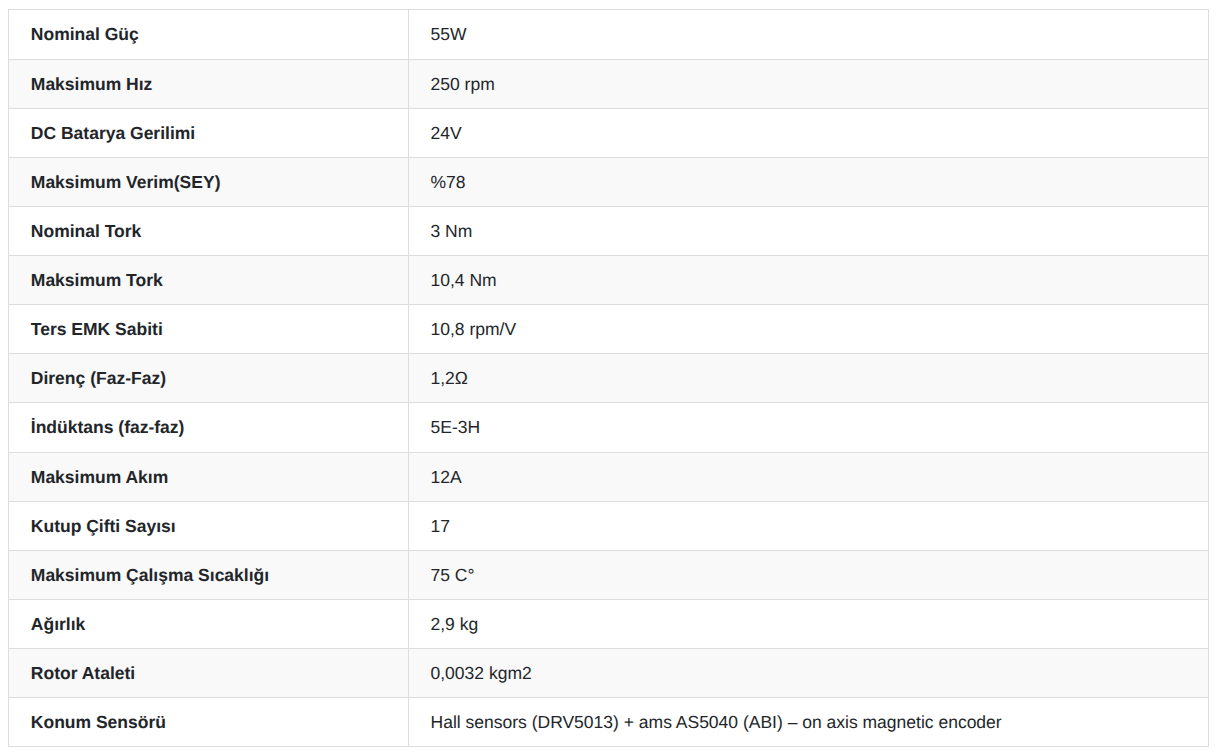
Task: Click the Maksimum Çalışma Sıcaklığı label
Action: 150,576
